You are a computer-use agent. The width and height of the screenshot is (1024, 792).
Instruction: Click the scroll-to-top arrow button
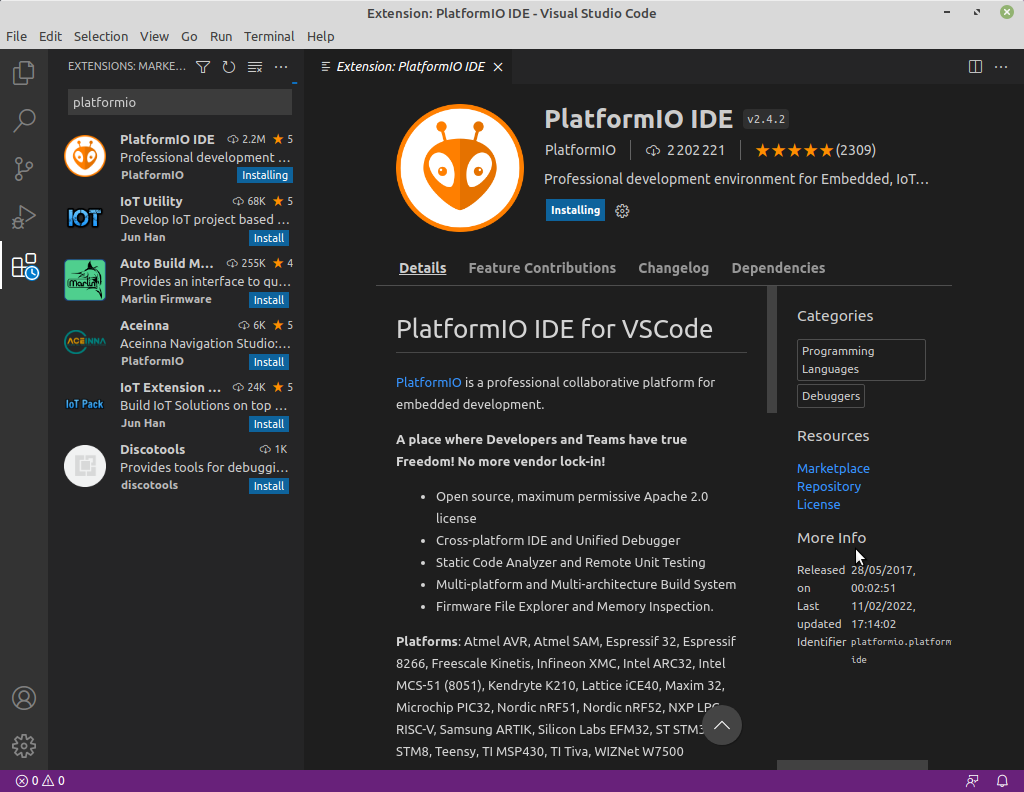pyautogui.click(x=722, y=725)
